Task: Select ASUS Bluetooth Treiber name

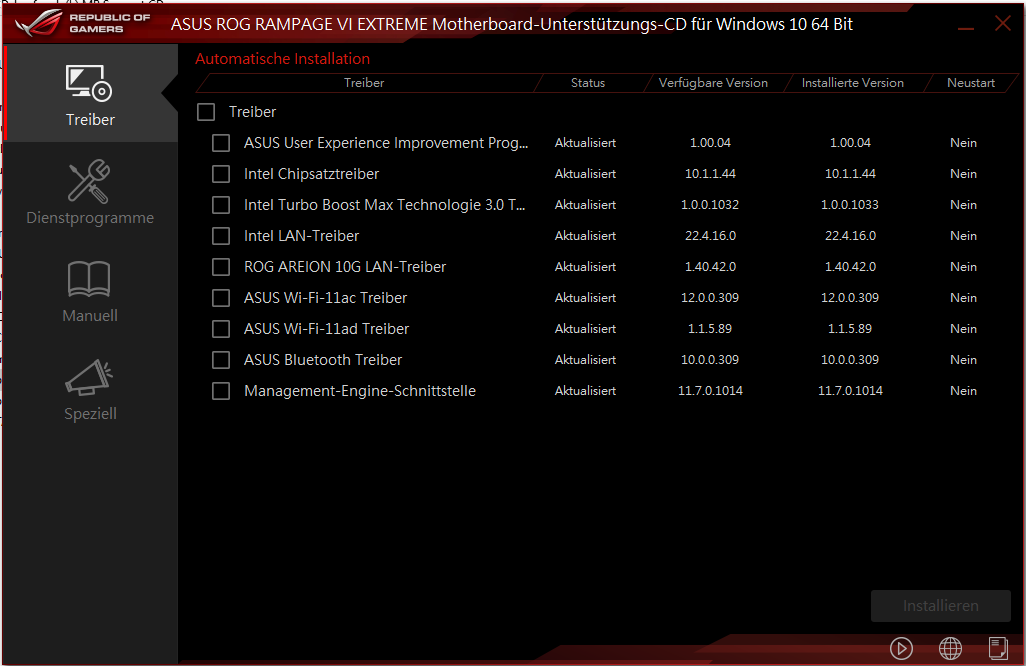Action: pos(323,360)
